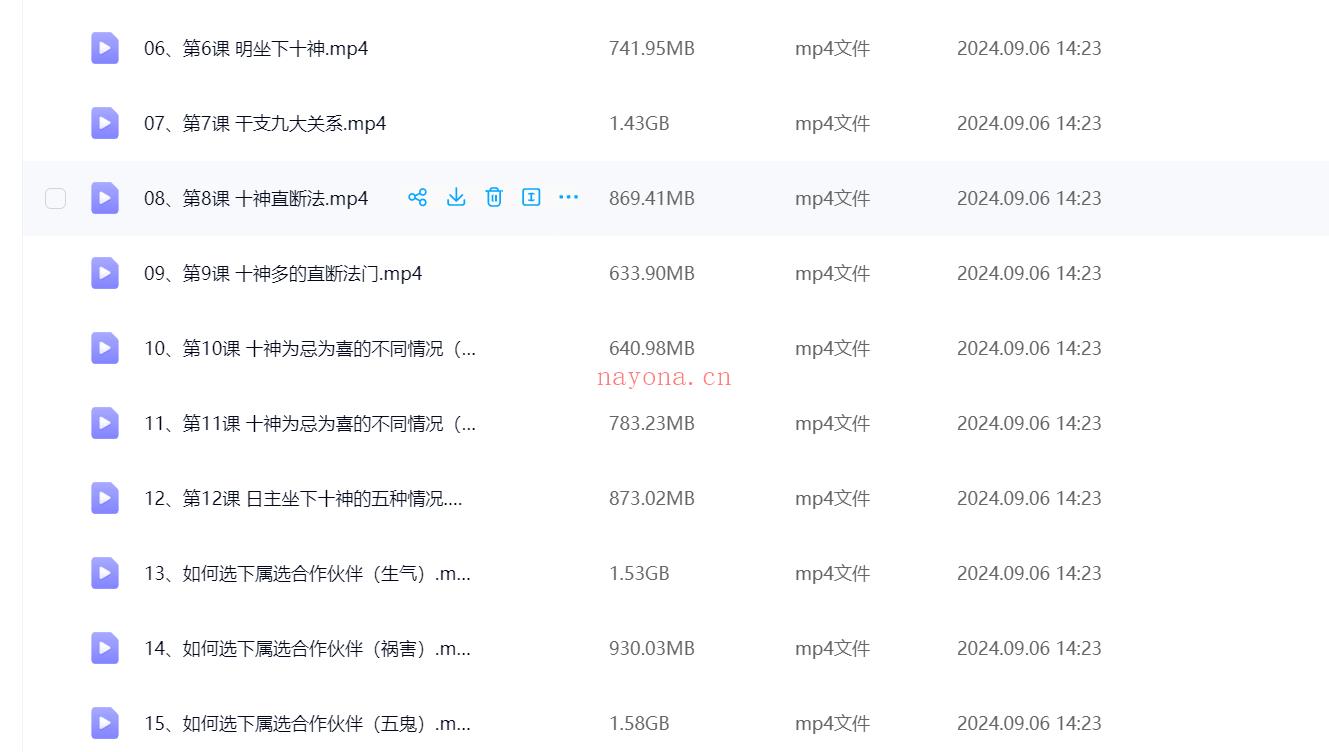
Task: Click the share icon for 08、第8课 十神直断法.mp4
Action: pyautogui.click(x=418, y=197)
